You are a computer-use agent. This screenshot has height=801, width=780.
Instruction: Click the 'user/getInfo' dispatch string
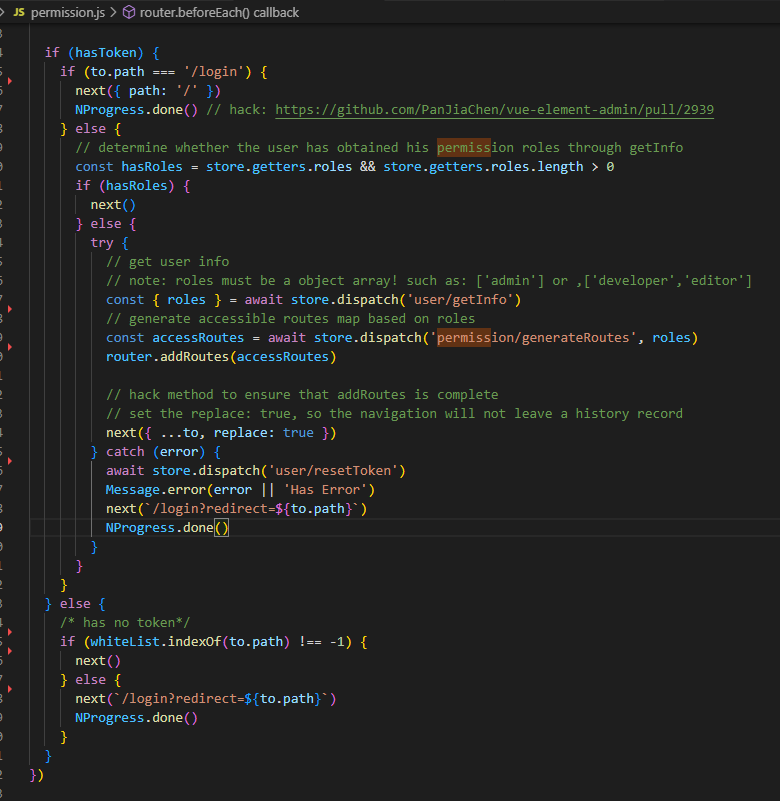click(460, 299)
